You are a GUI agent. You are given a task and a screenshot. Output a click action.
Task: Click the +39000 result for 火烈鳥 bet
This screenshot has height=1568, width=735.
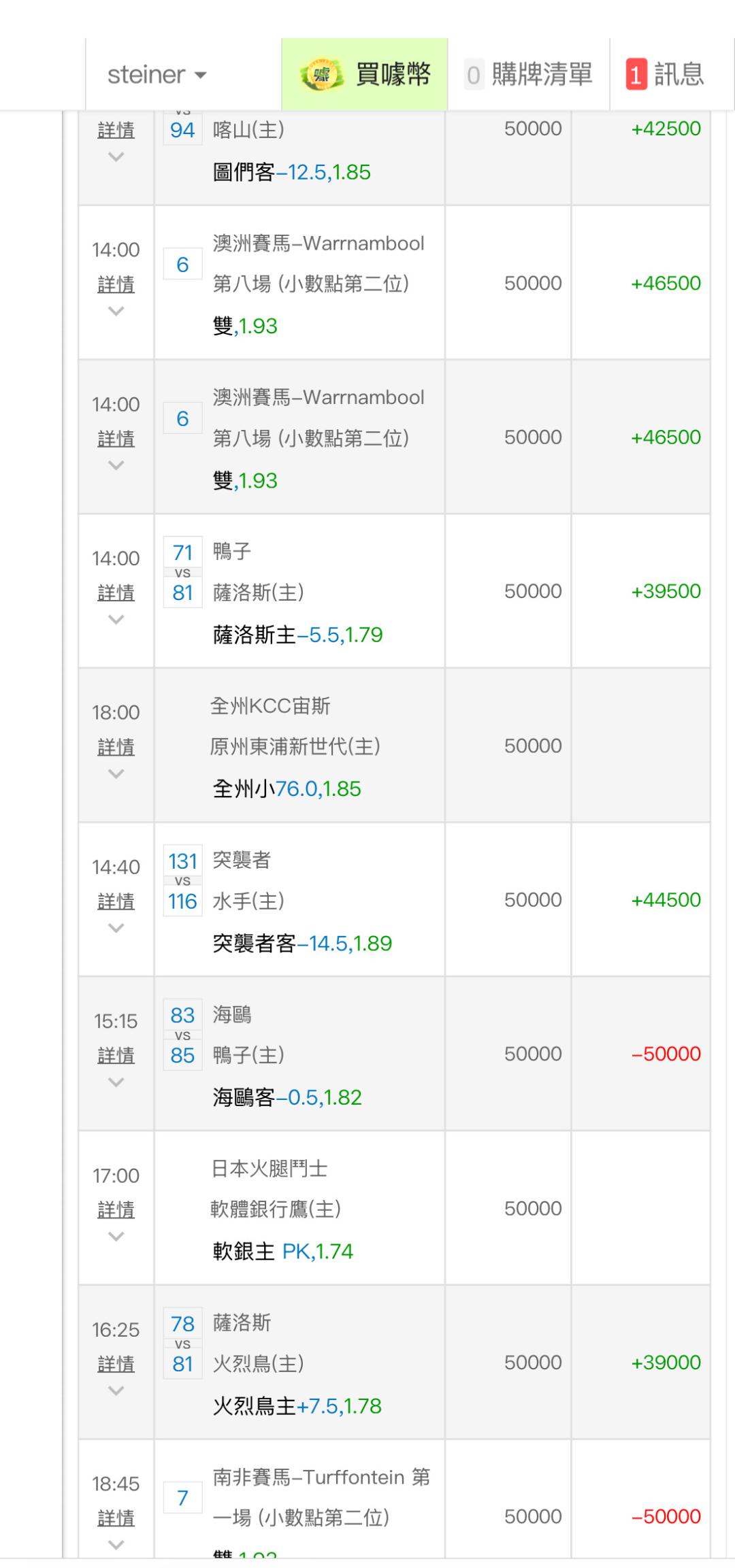click(x=666, y=1363)
